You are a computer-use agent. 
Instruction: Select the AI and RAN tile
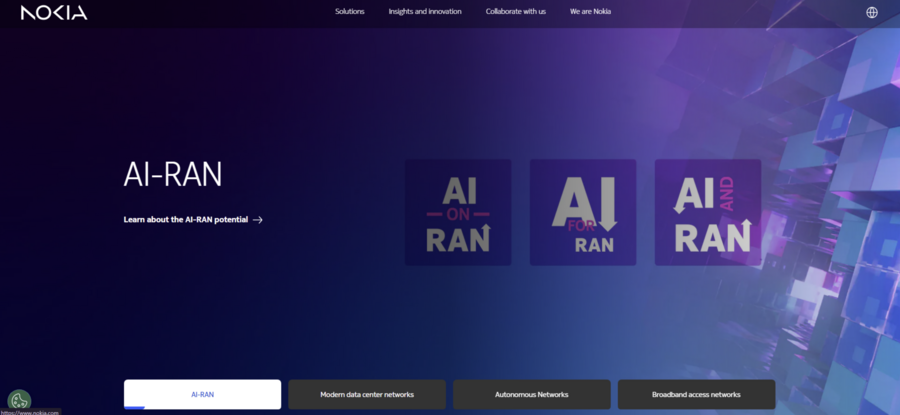[708, 212]
